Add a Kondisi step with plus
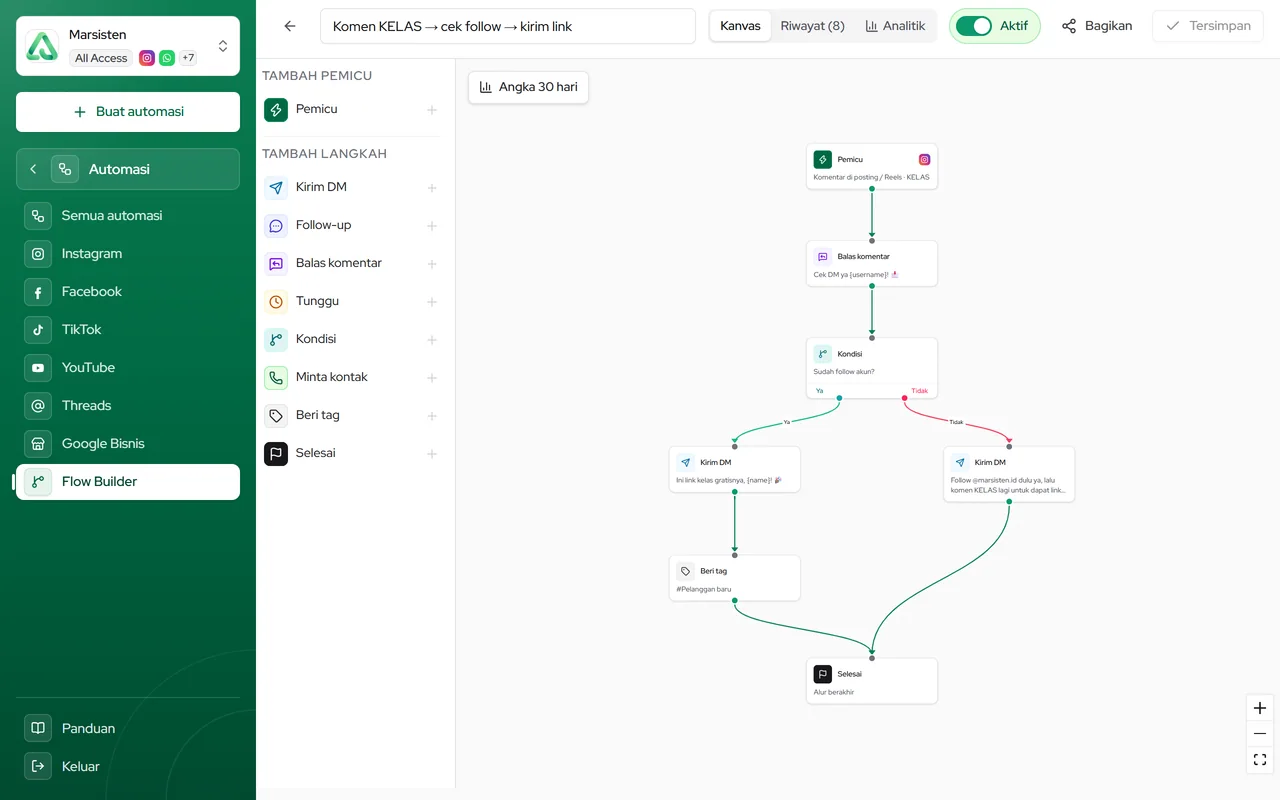 click(x=432, y=340)
